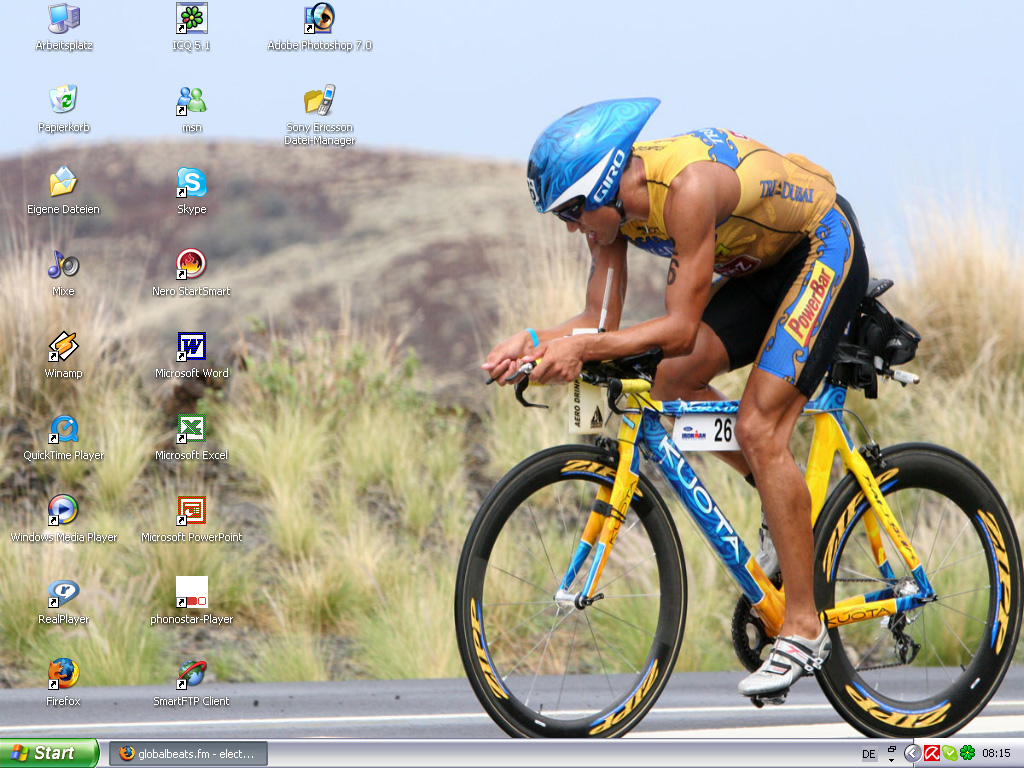Open the DE language bar selector
The width and height of the screenshot is (1024, 768).
(869, 754)
